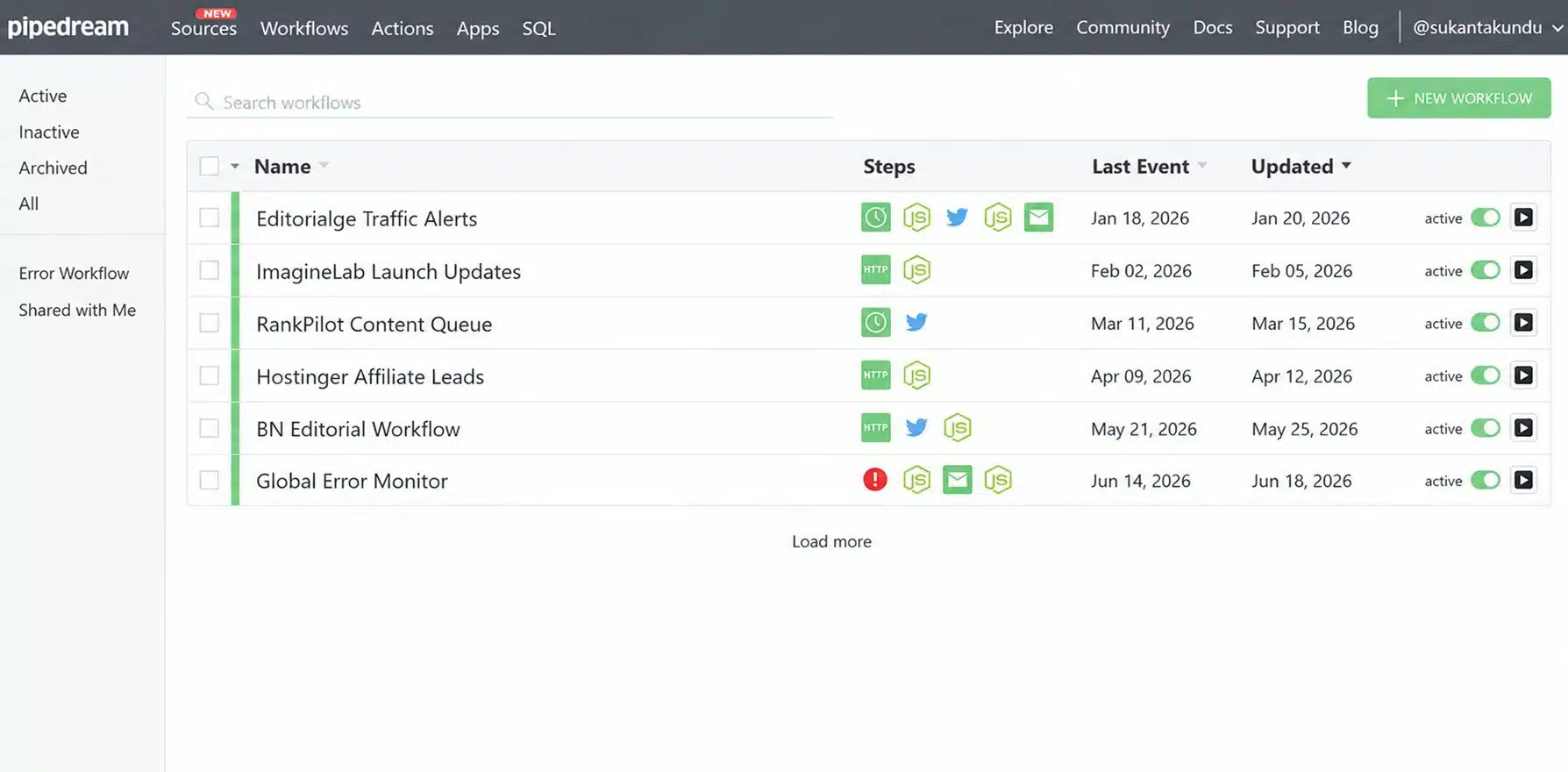Open the Explore link in the header
1568x772 pixels.
(1023, 27)
